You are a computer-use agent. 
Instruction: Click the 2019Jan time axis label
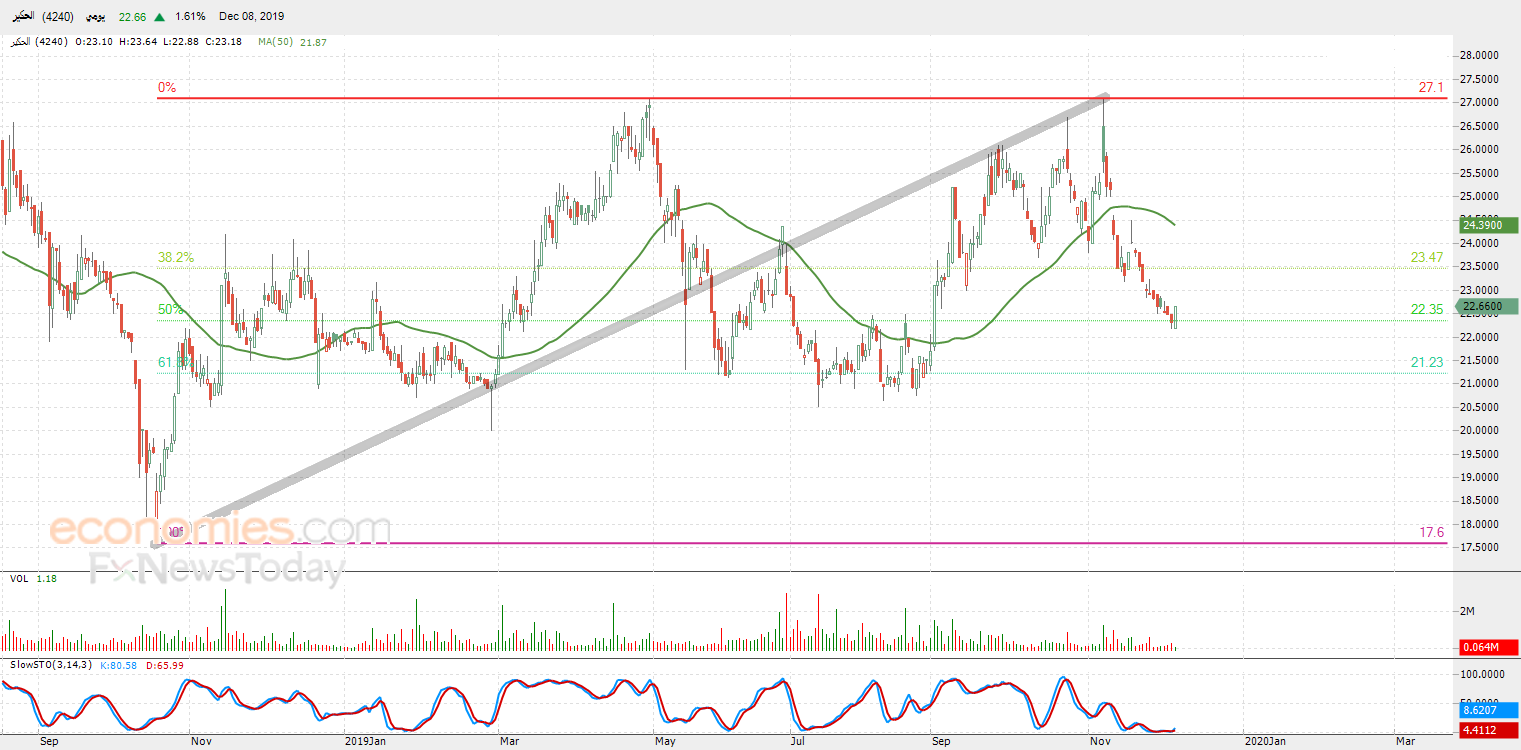(365, 741)
